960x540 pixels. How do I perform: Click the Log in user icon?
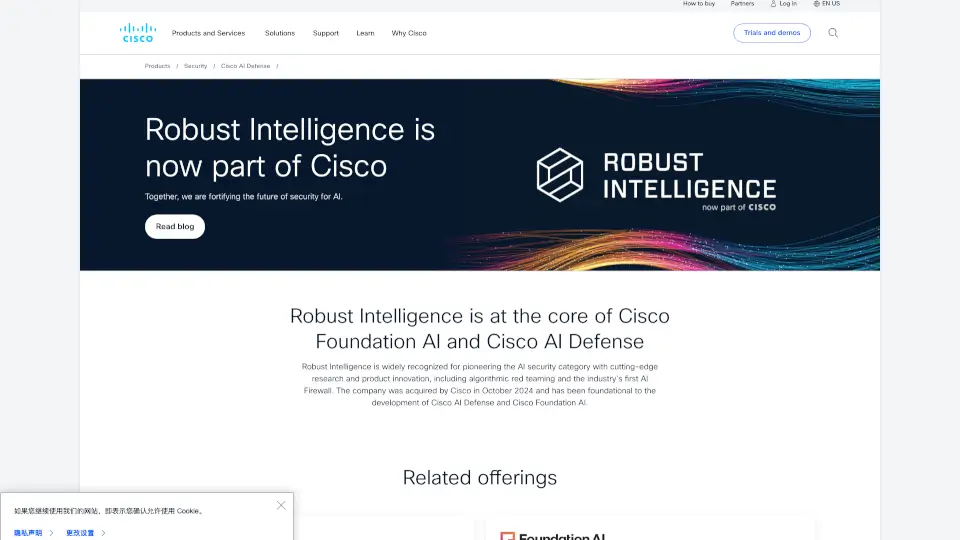[773, 4]
